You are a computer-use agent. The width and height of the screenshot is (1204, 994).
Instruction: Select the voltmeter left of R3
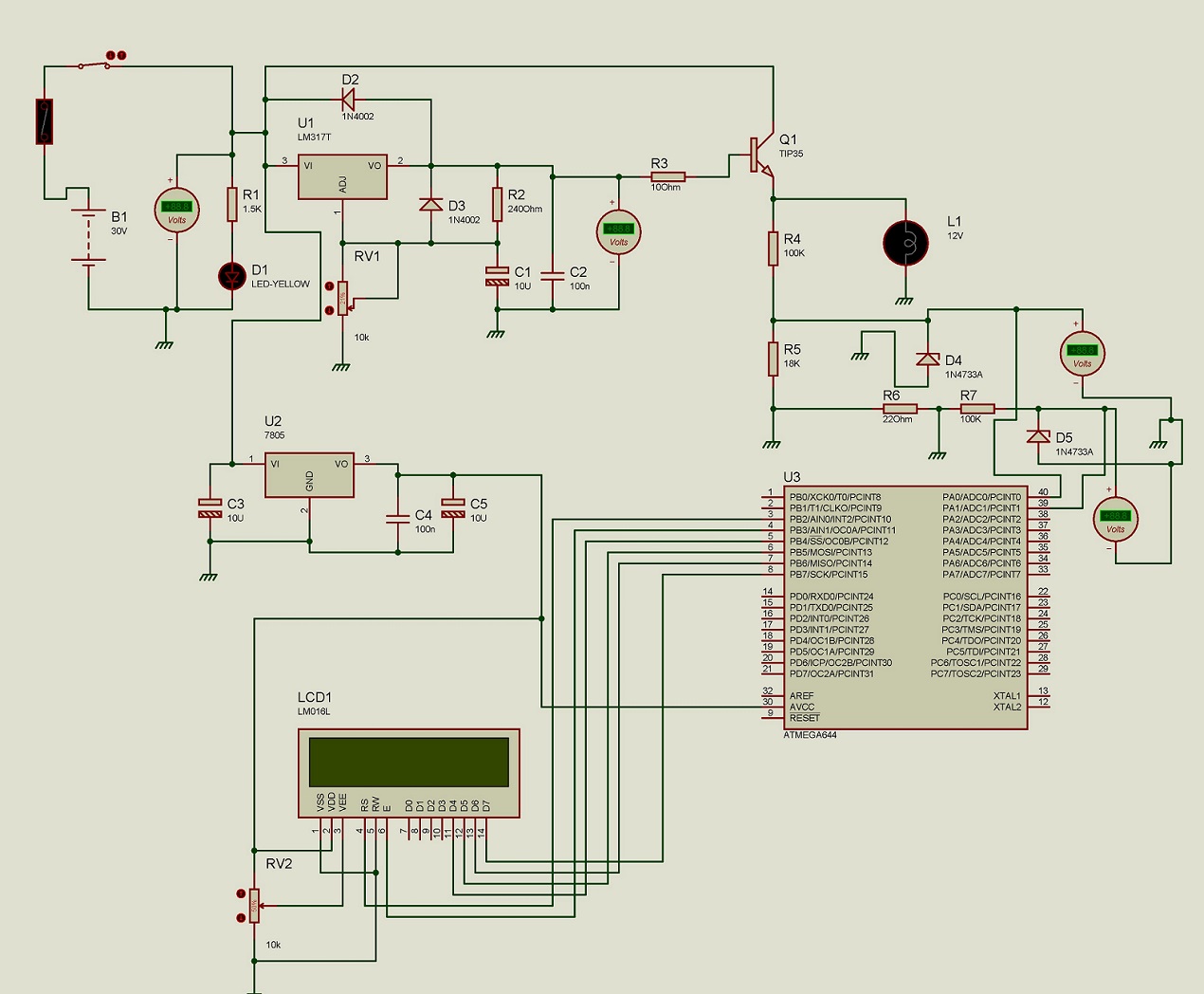pos(619,232)
